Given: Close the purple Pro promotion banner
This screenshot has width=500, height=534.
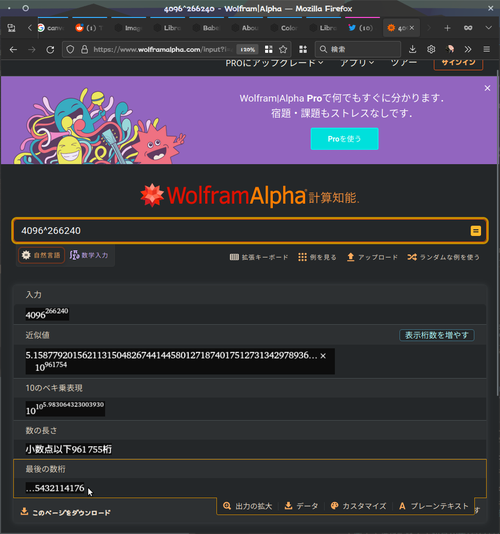Looking at the screenshot, I should click(487, 88).
